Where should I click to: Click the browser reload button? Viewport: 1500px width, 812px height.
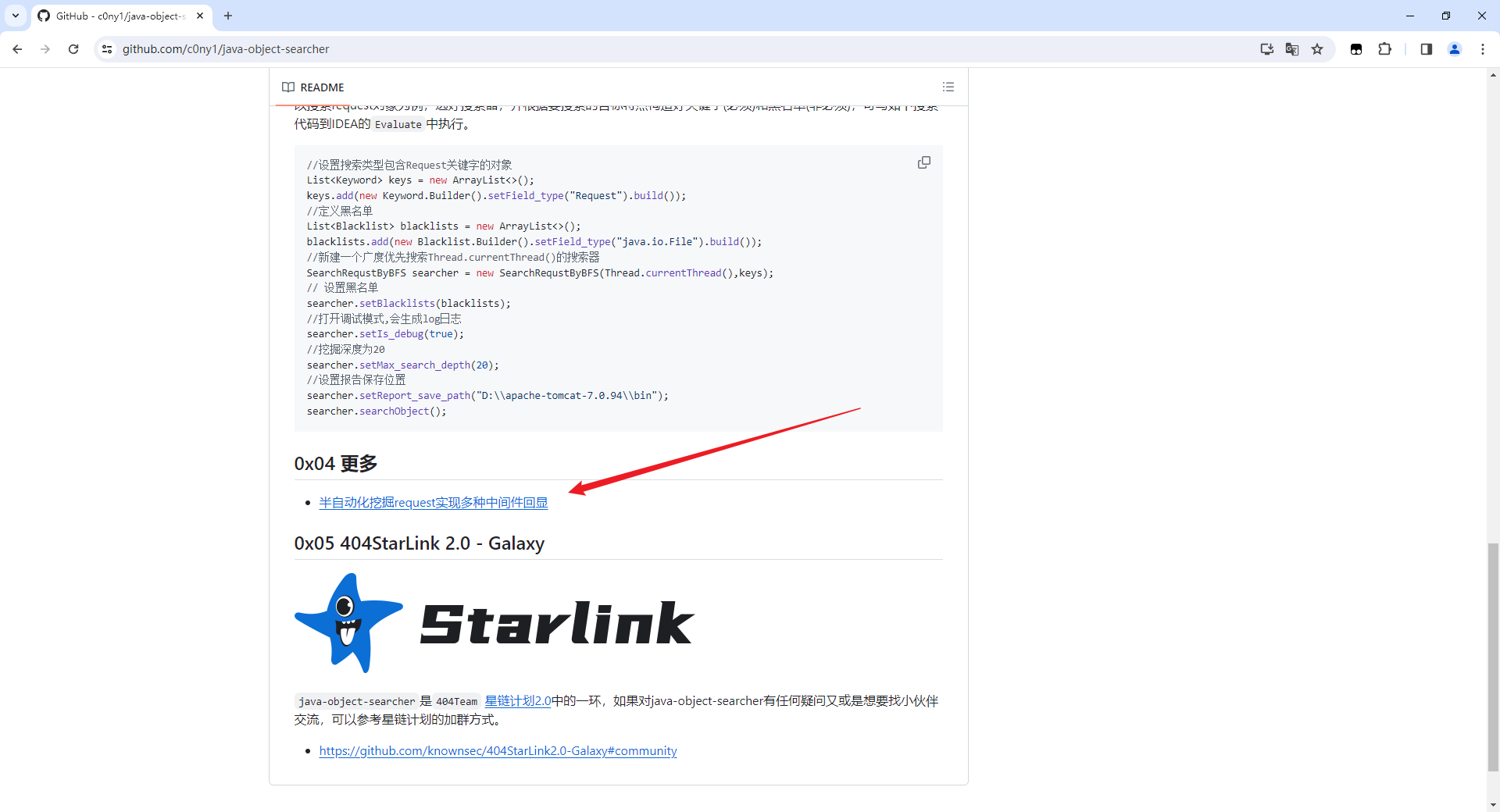pos(73,49)
